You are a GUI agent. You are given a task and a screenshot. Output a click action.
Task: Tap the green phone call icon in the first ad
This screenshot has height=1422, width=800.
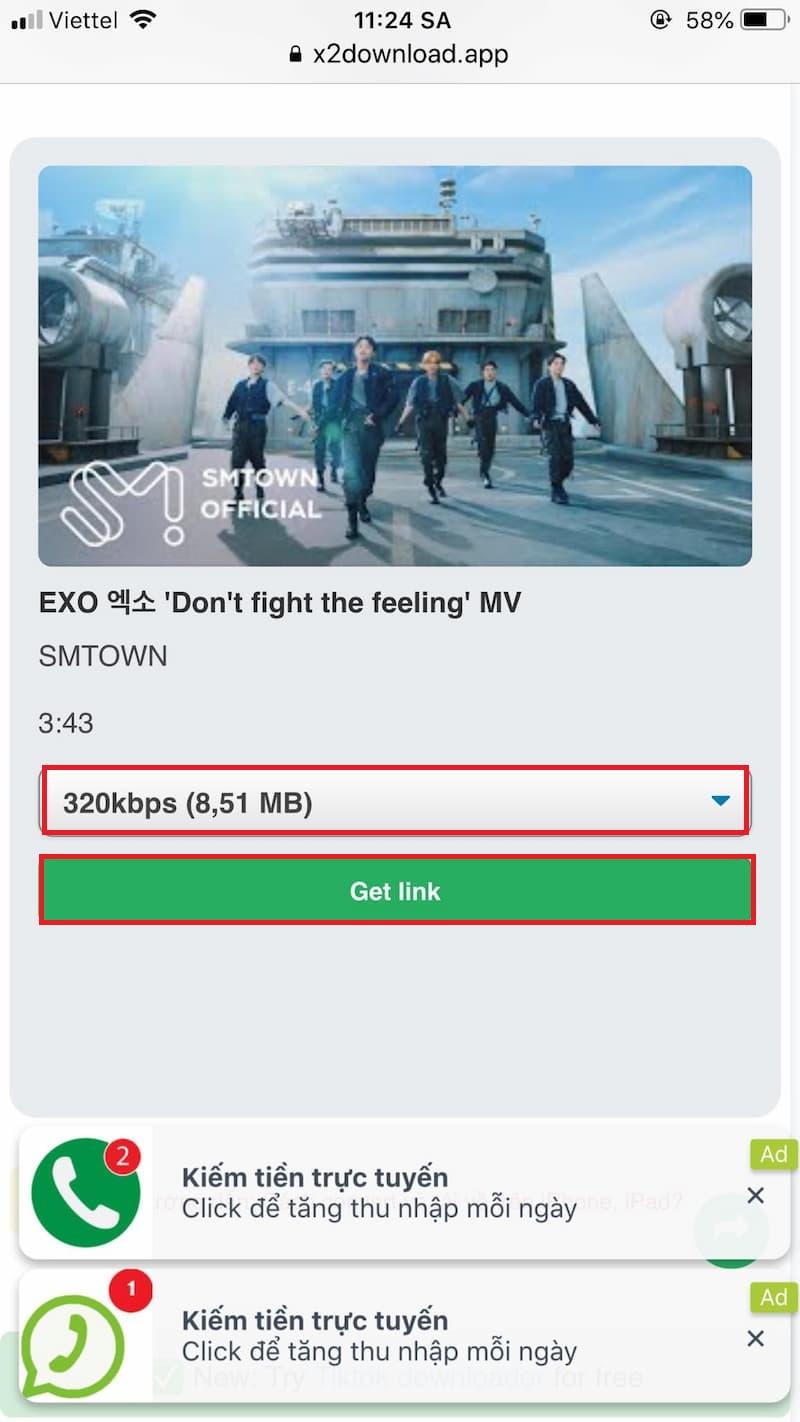pyautogui.click(x=86, y=1193)
